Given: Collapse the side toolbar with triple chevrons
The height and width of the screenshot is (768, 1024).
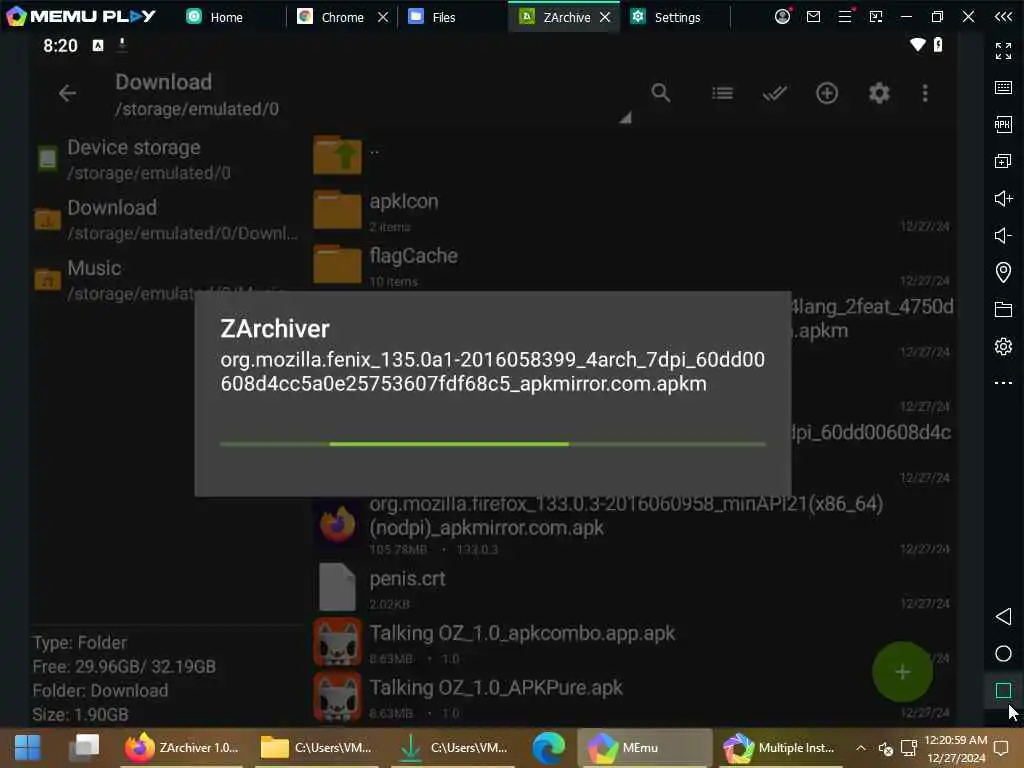Looking at the screenshot, I should point(1003,16).
